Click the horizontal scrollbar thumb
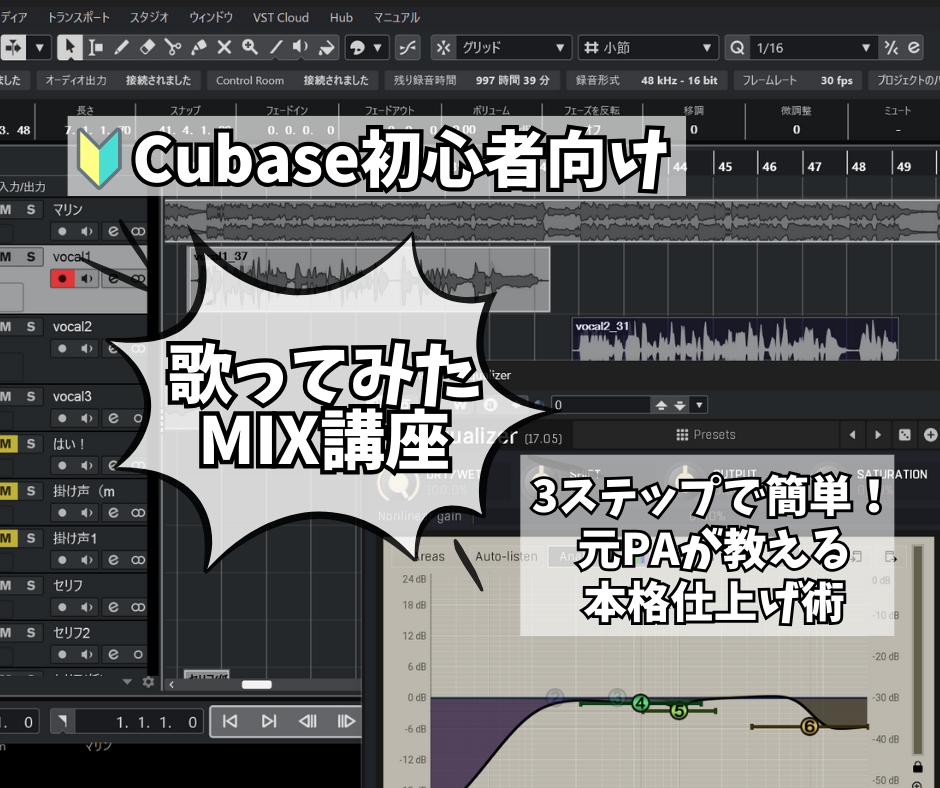 click(257, 684)
